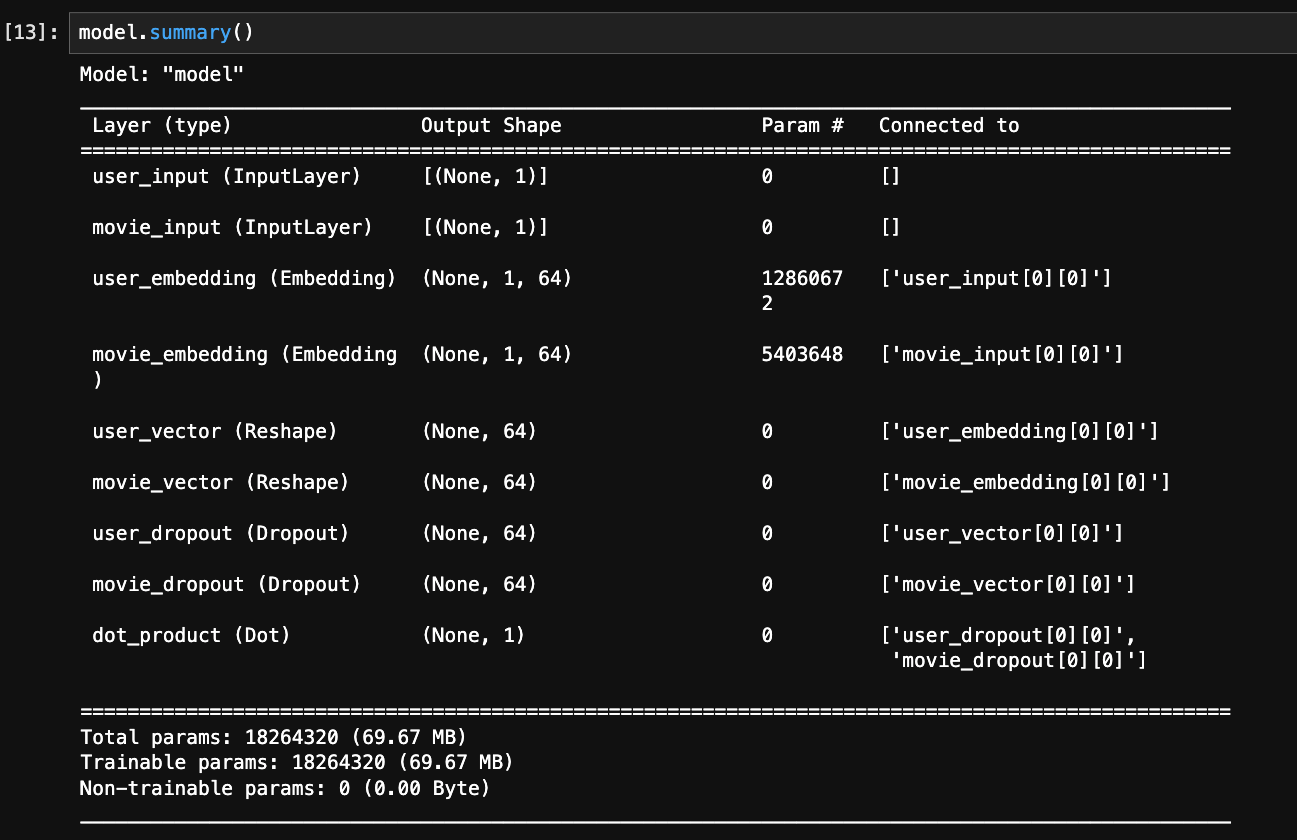Click the 'Model: "model"' output line
The width and height of the screenshot is (1297, 840).
[162, 74]
